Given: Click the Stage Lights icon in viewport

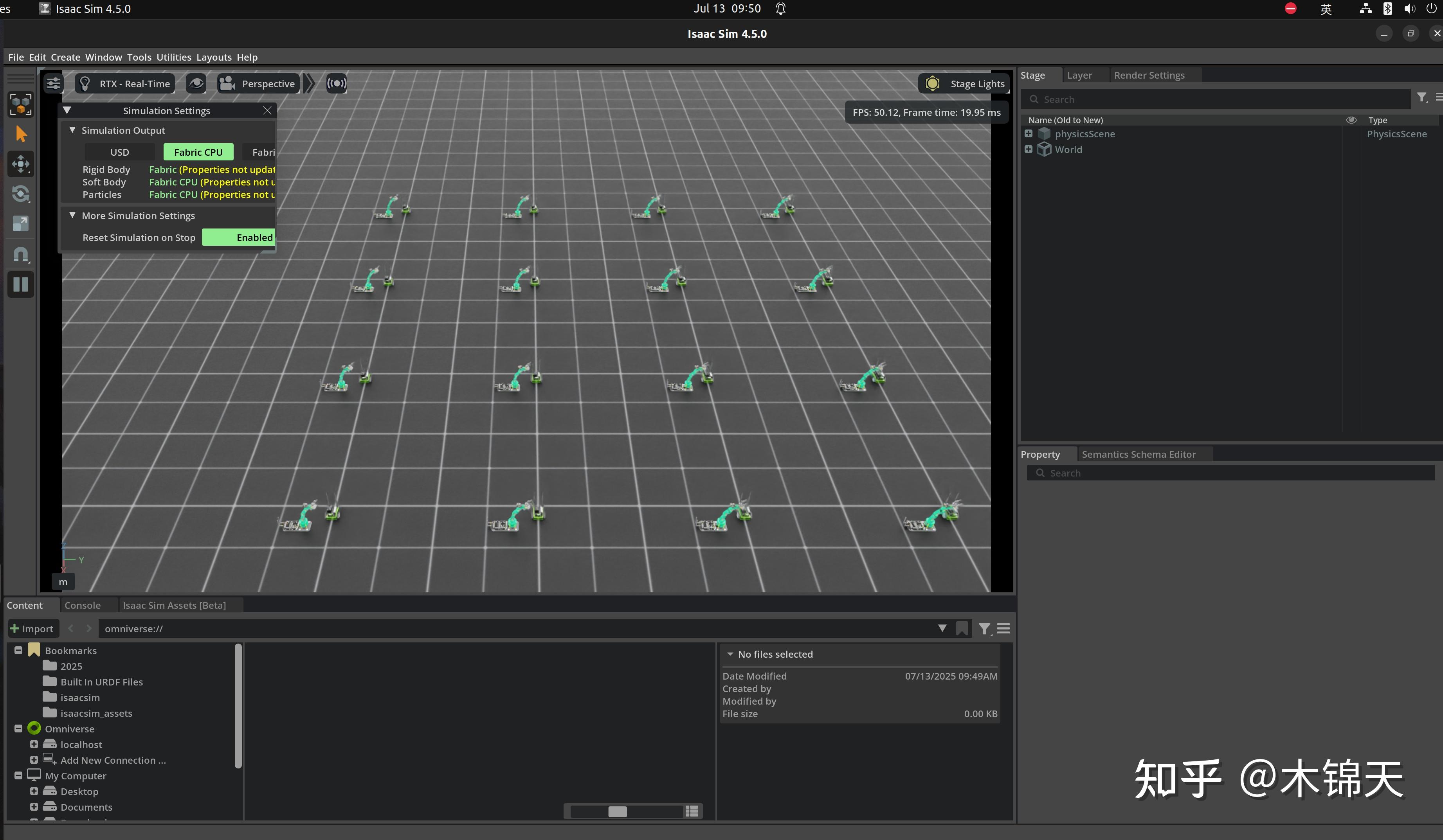Looking at the screenshot, I should pyautogui.click(x=933, y=83).
